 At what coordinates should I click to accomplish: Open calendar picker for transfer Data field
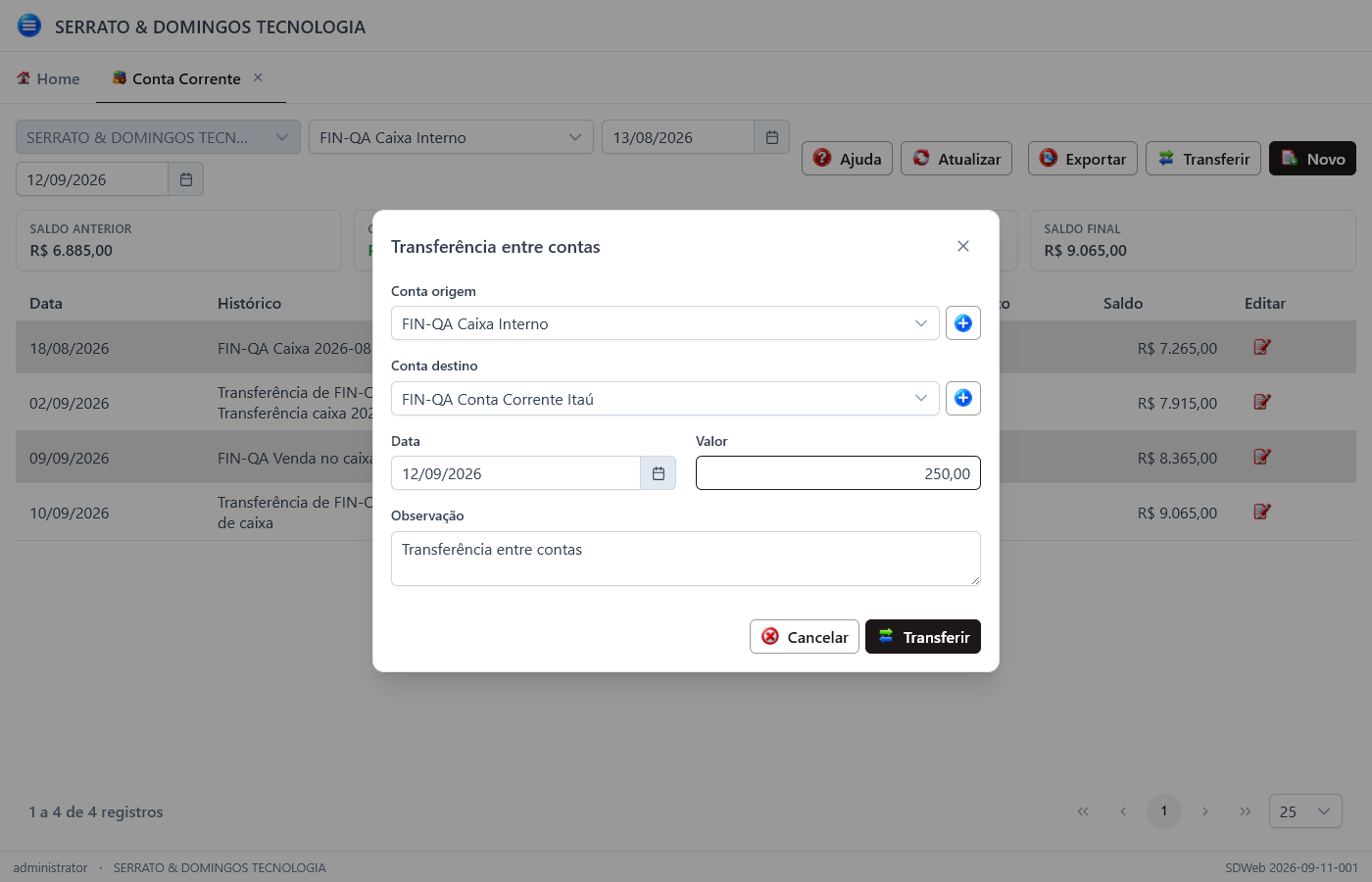click(659, 473)
